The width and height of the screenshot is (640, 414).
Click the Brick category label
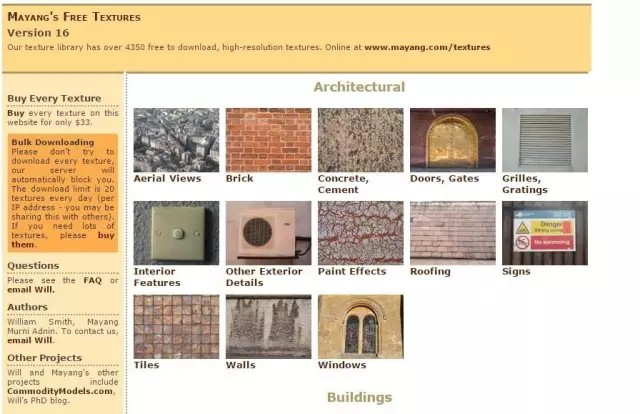coord(240,178)
